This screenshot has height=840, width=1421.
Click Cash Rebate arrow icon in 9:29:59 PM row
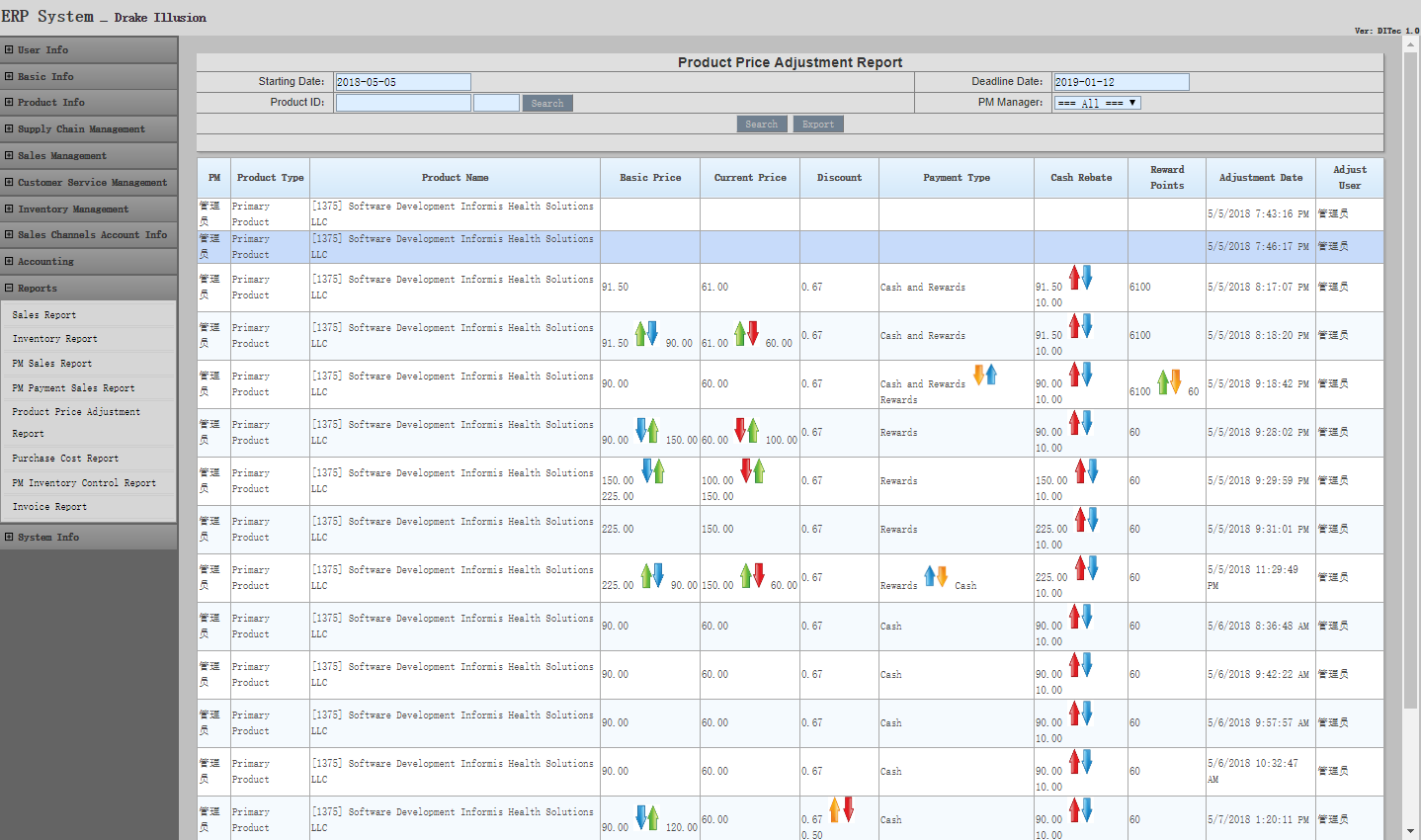click(x=1087, y=470)
